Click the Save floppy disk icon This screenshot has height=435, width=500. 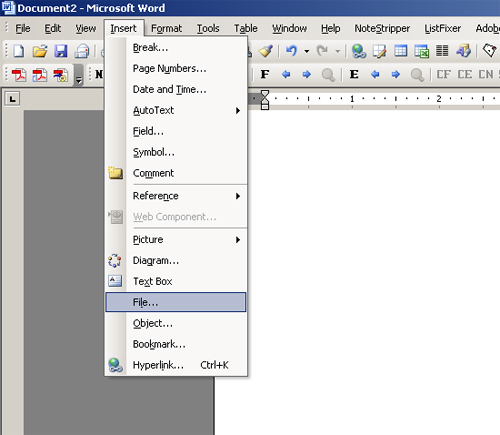(x=61, y=51)
